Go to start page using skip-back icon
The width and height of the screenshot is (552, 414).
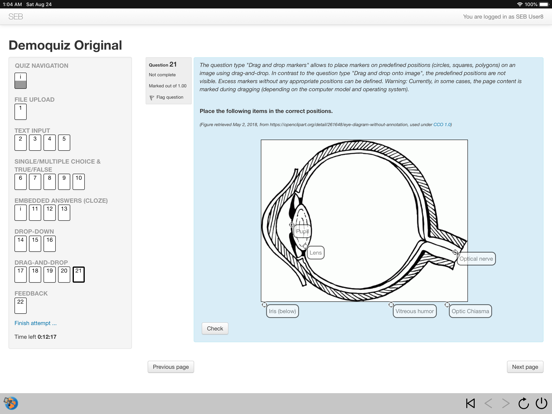click(470, 403)
